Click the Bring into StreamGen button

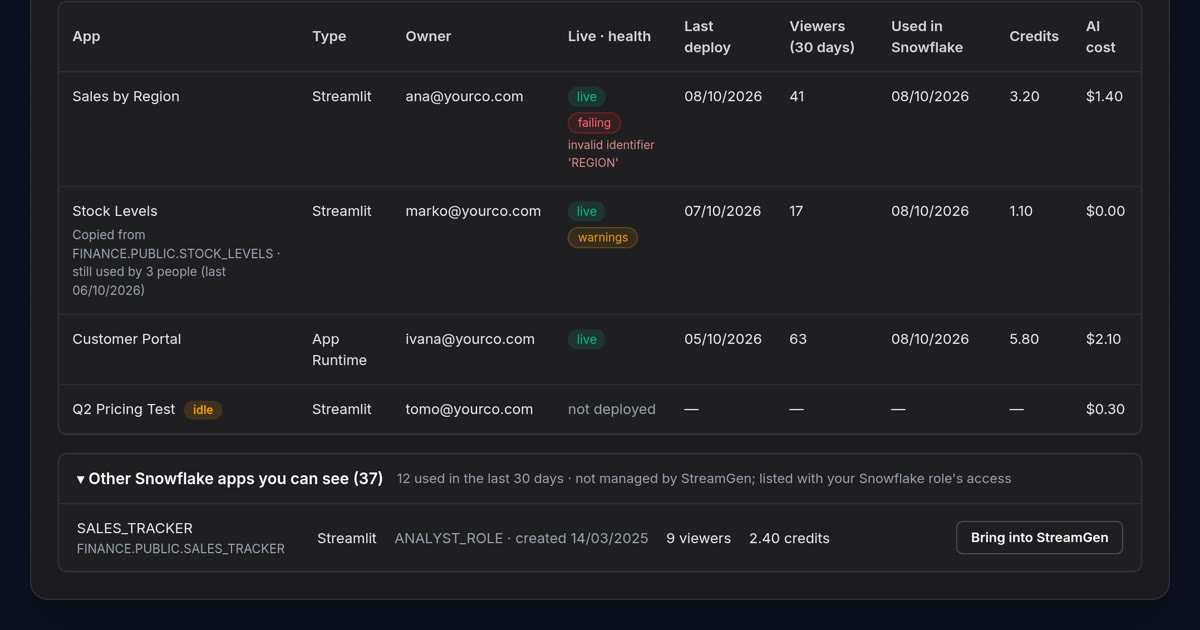click(1039, 538)
